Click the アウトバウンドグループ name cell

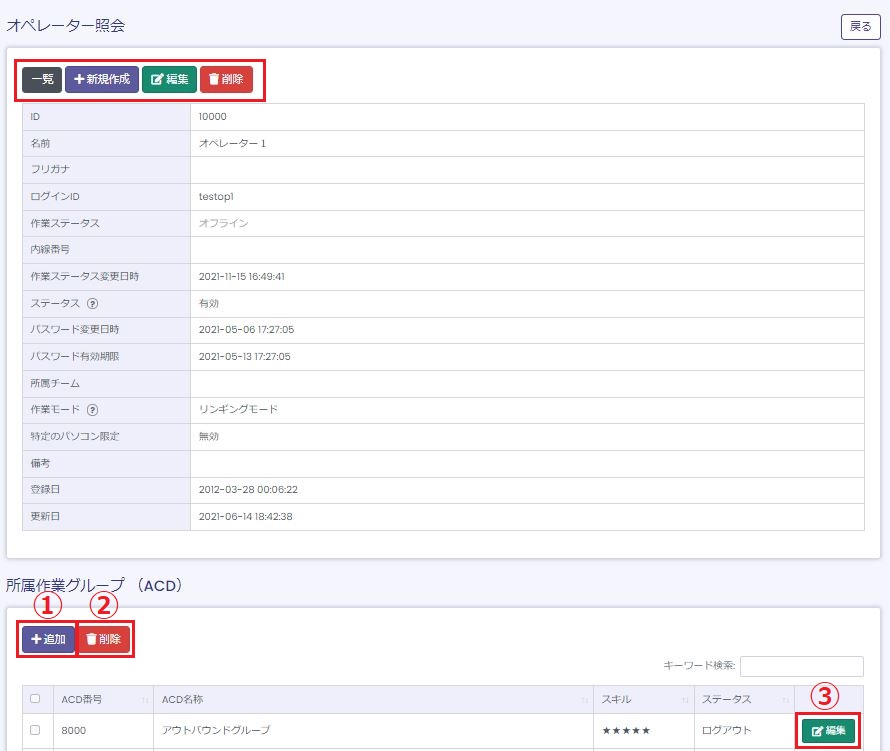coord(215,731)
